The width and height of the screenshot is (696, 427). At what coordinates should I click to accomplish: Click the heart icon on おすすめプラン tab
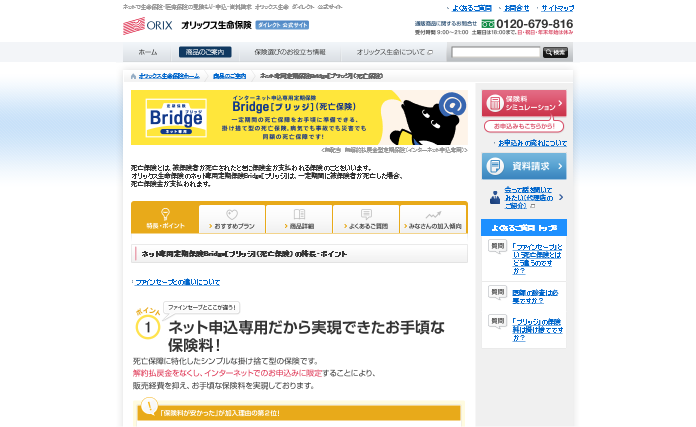tap(232, 214)
